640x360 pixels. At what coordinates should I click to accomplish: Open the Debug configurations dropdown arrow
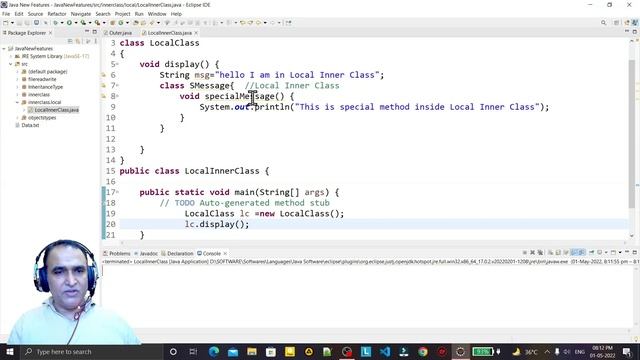62,23
